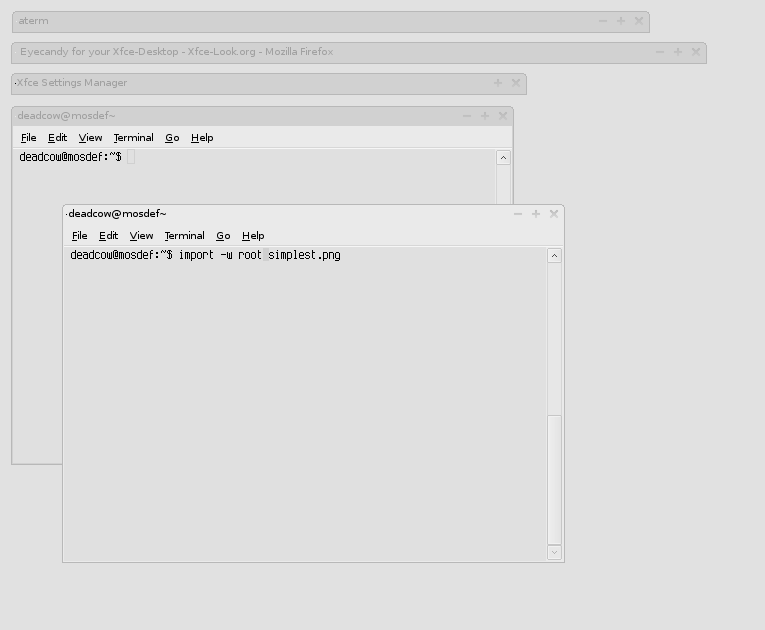
Task: Open View menu in back terminal window
Action: [91, 138]
